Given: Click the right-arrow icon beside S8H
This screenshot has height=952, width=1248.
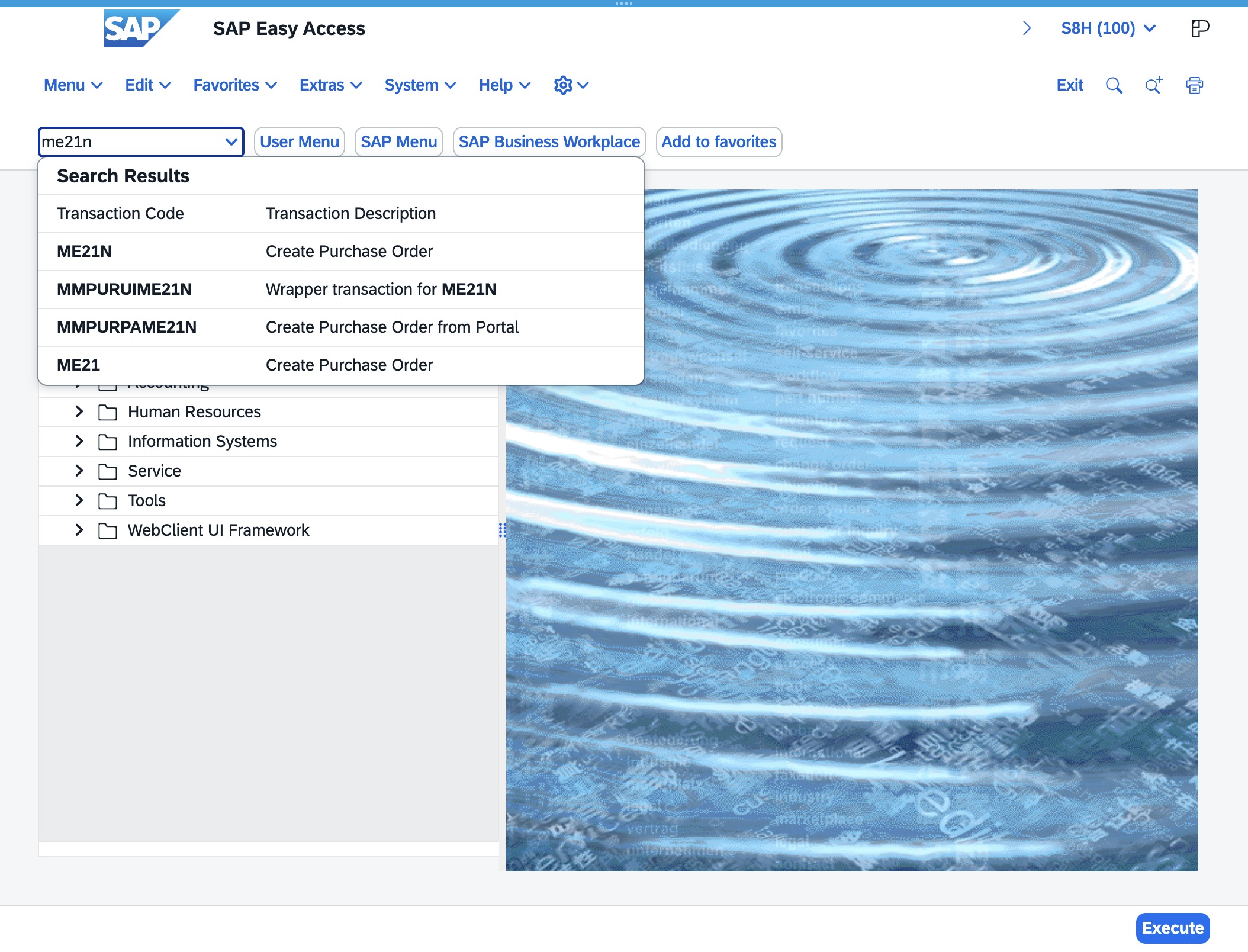Looking at the screenshot, I should click(x=1027, y=28).
